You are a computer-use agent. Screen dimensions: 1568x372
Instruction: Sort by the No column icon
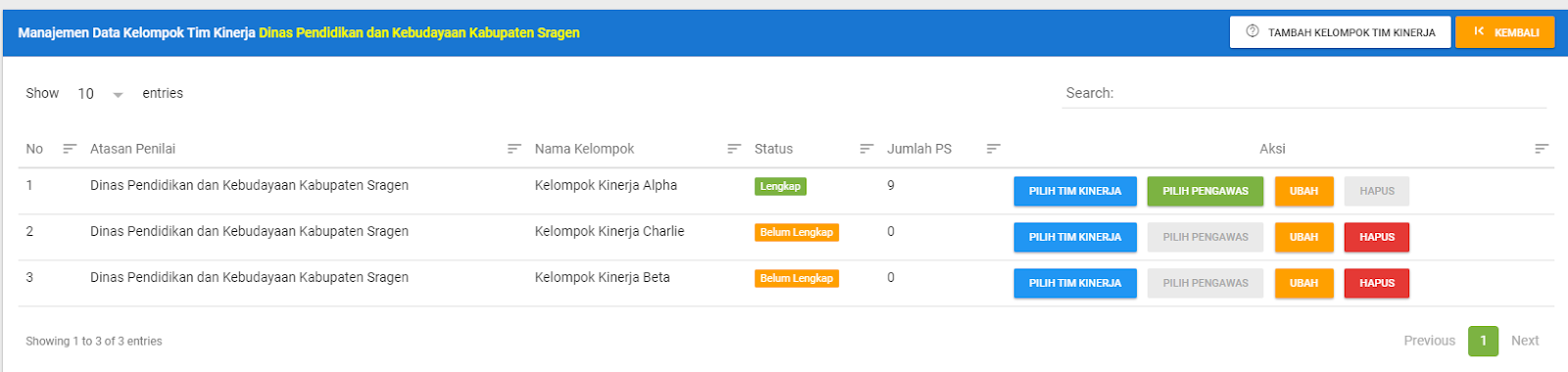[70, 149]
